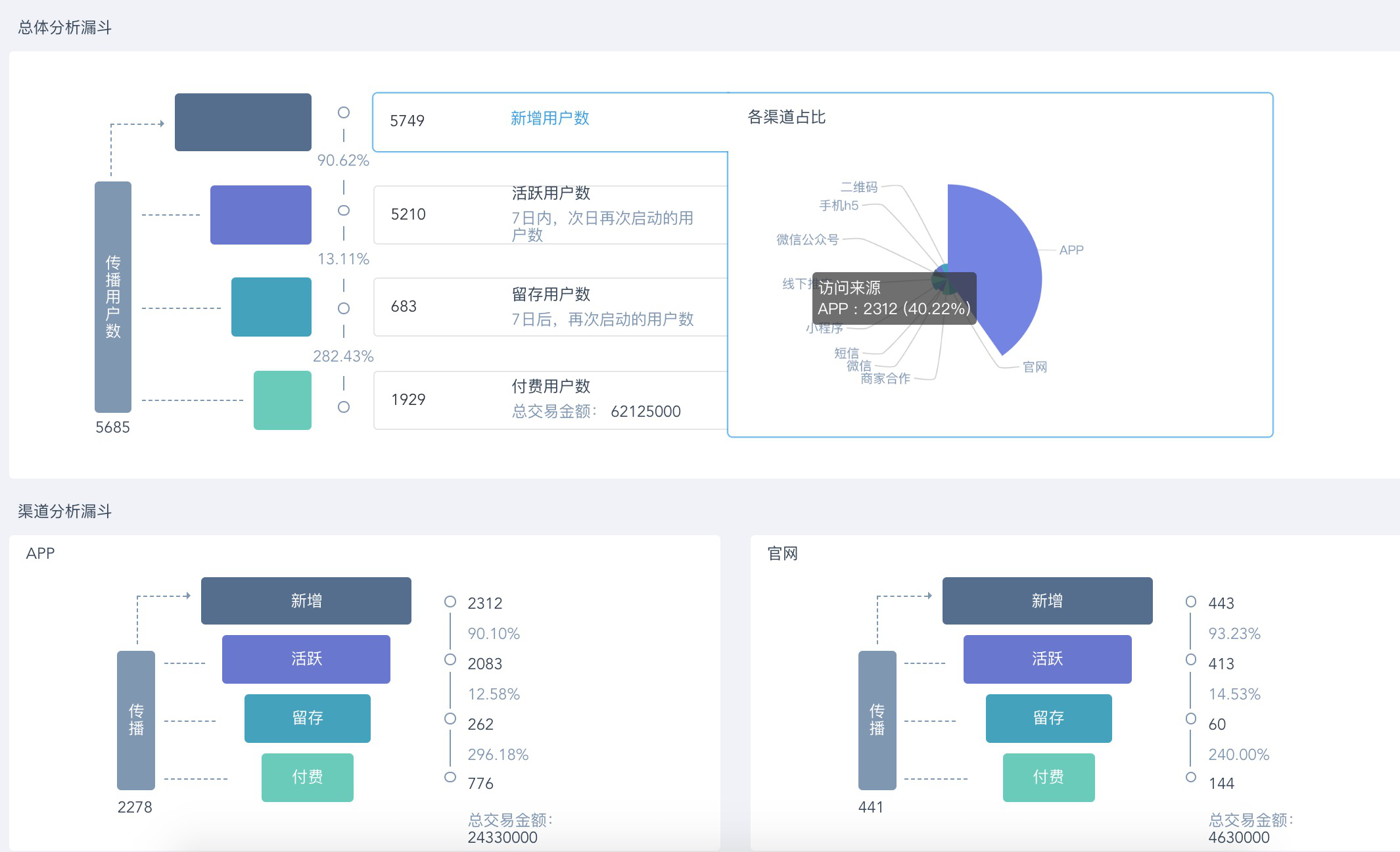Click the 微信公众号 label on the pie chart
Image resolution: width=1400 pixels, height=852 pixels.
pos(807,239)
